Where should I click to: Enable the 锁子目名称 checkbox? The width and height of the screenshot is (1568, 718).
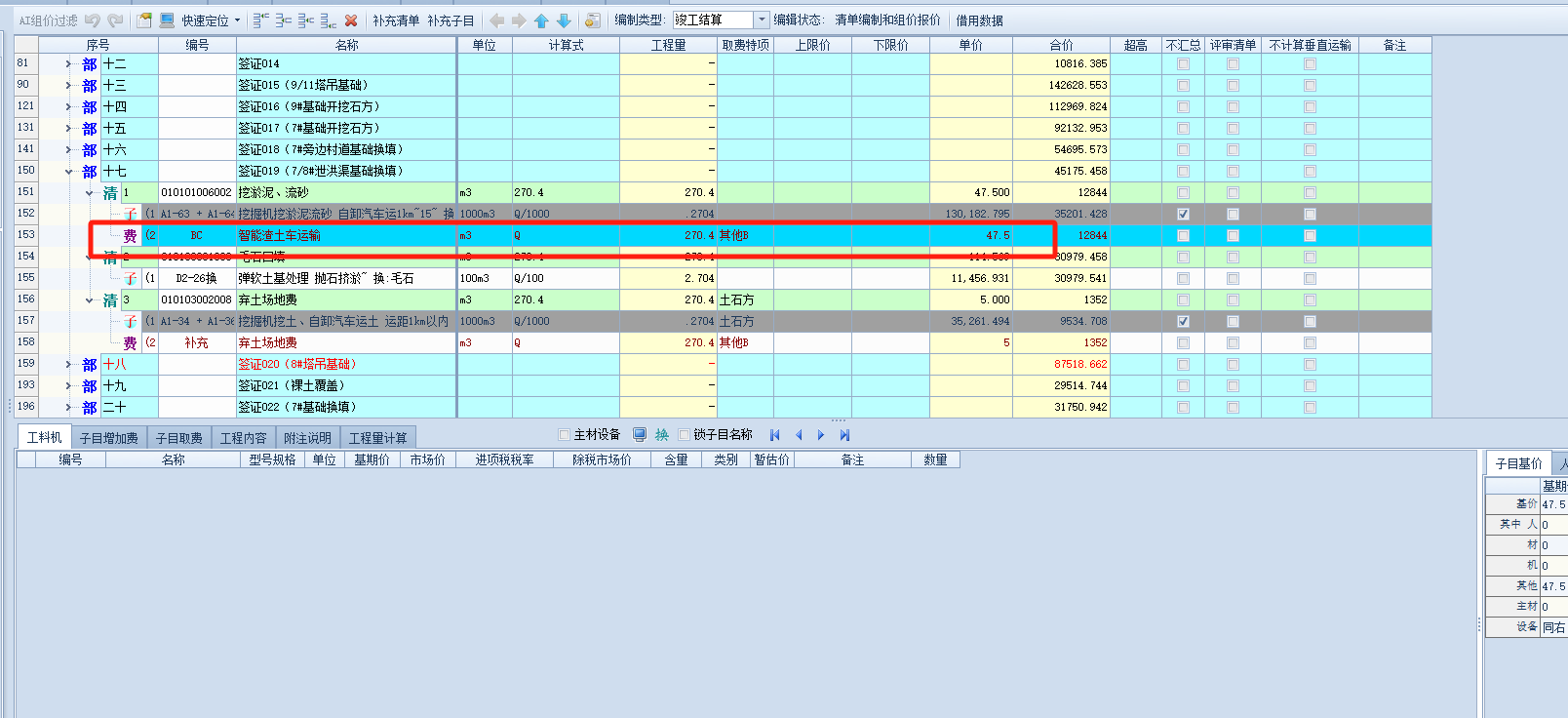pos(684,435)
